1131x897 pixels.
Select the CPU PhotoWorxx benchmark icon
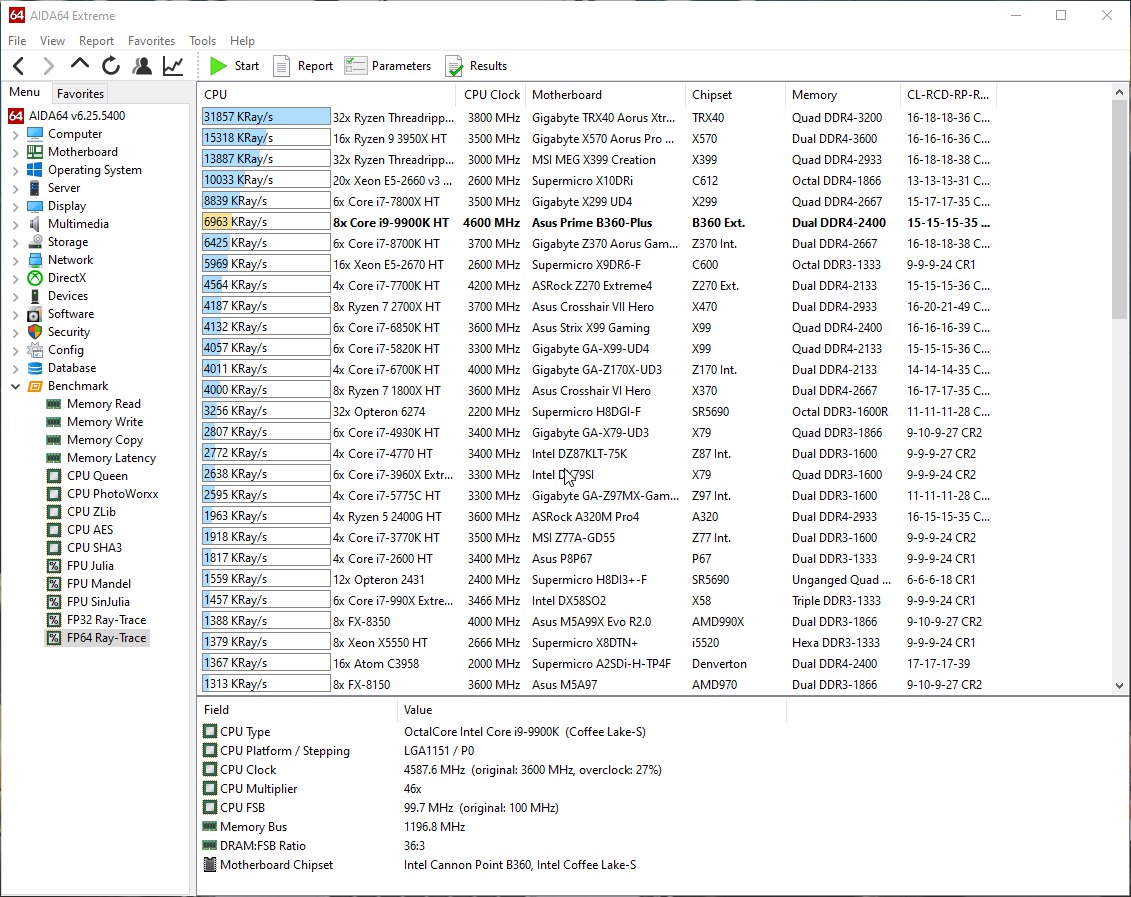click(x=53, y=494)
